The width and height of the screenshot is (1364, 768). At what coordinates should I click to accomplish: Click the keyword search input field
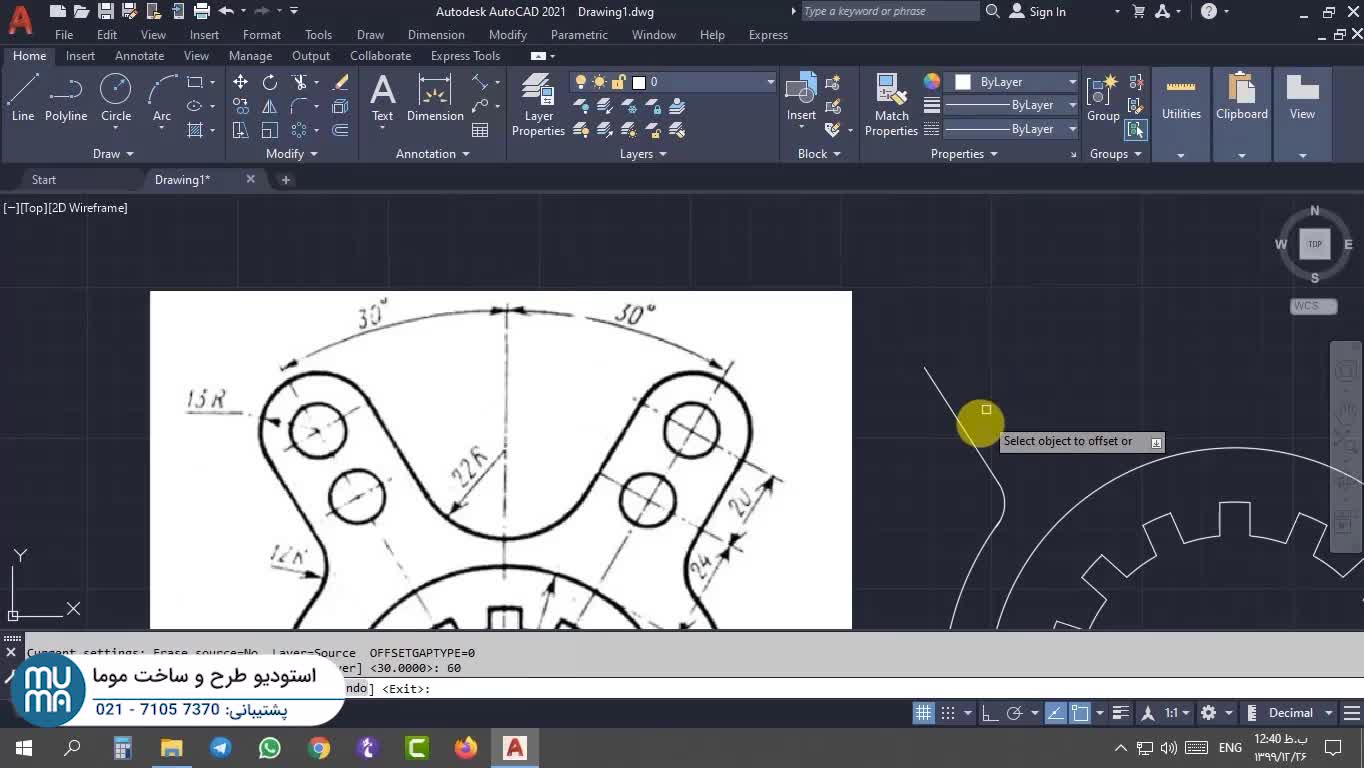click(890, 12)
